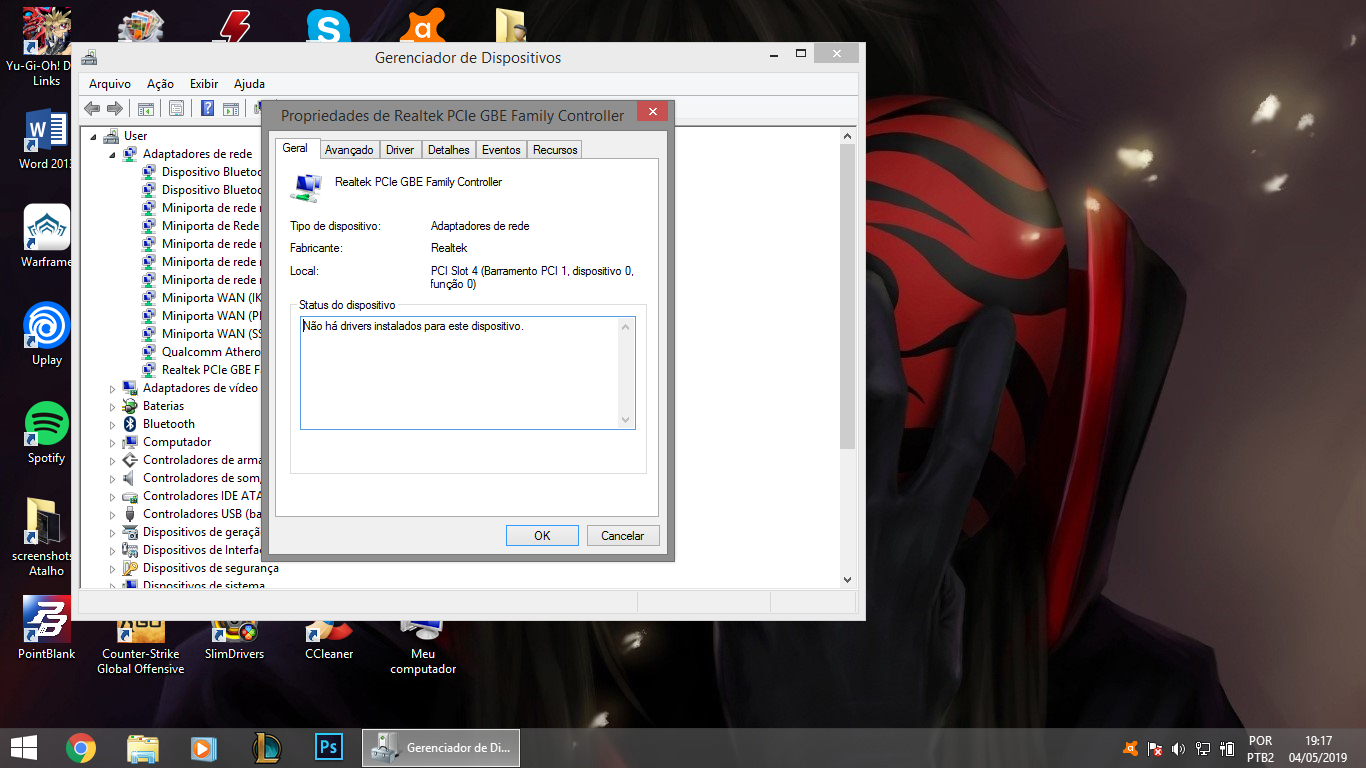Click the volume speaker tray icon
This screenshot has height=768, width=1366.
(1178, 748)
